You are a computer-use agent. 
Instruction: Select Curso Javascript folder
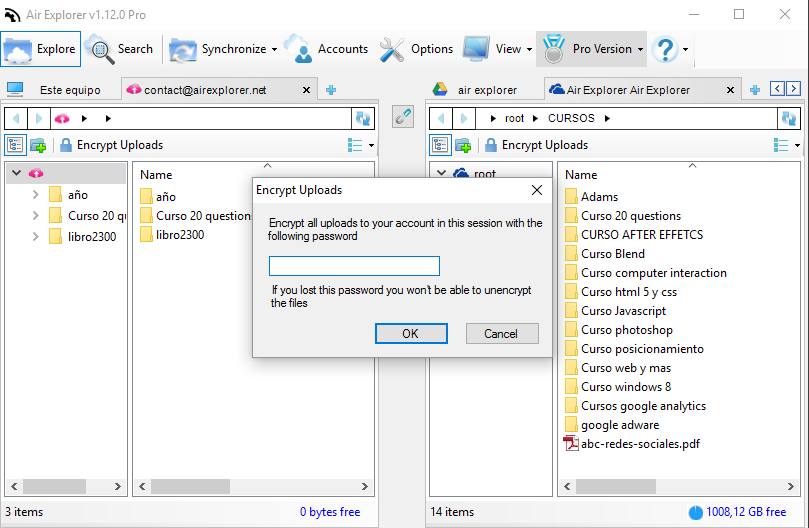(616, 311)
